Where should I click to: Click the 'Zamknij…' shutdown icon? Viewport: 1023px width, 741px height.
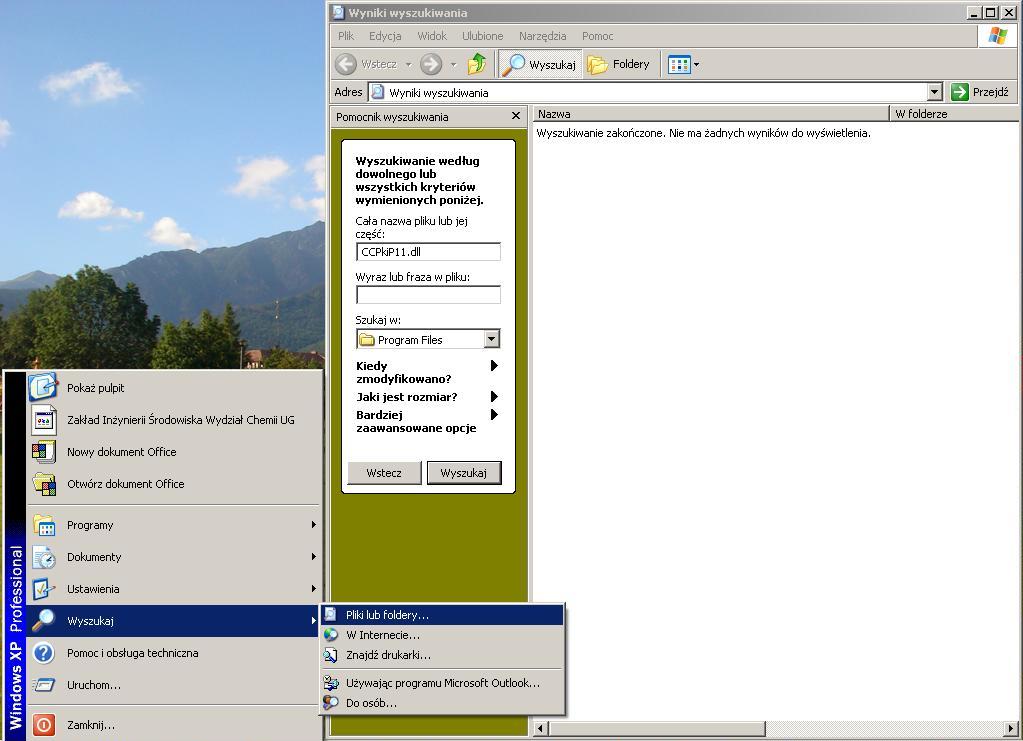(x=44, y=725)
